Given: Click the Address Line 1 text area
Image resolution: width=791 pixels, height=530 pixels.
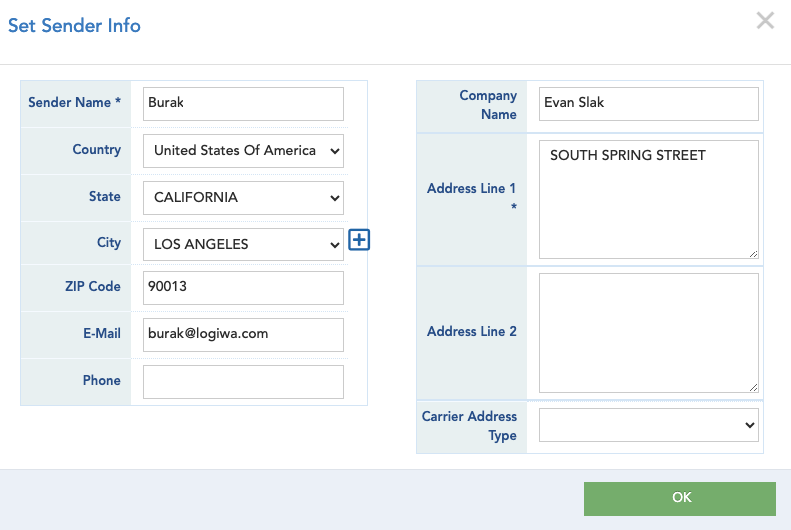Looking at the screenshot, I should tap(648, 199).
